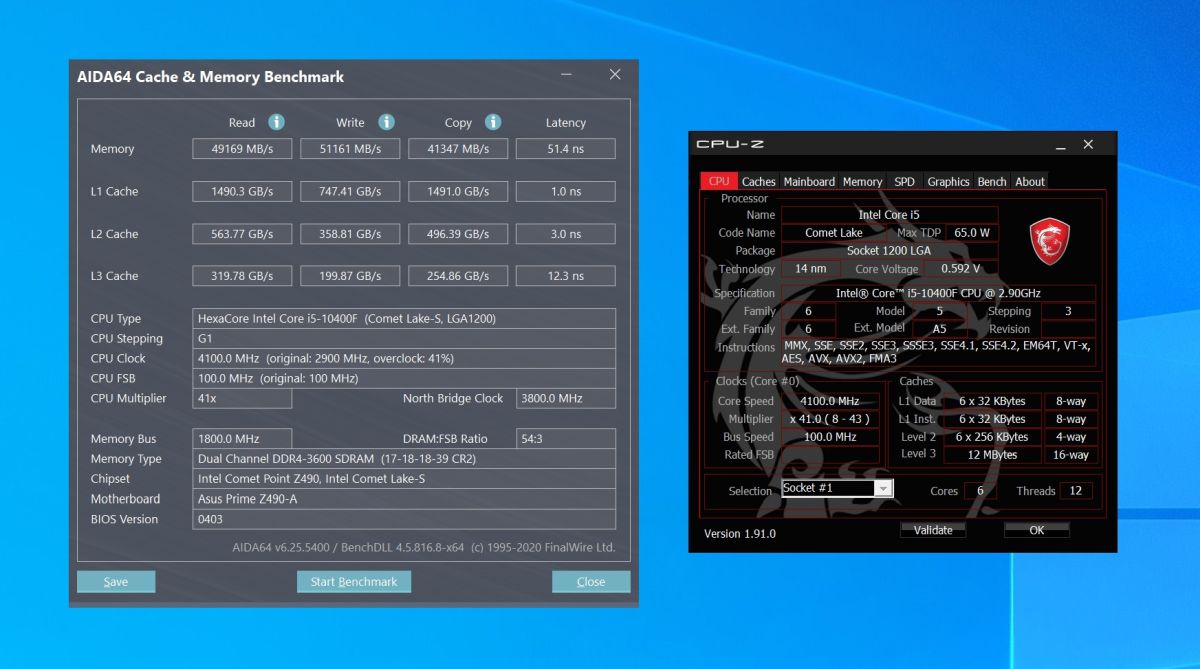Open the Mainboard tab
The width and height of the screenshot is (1200, 669).
[809, 181]
